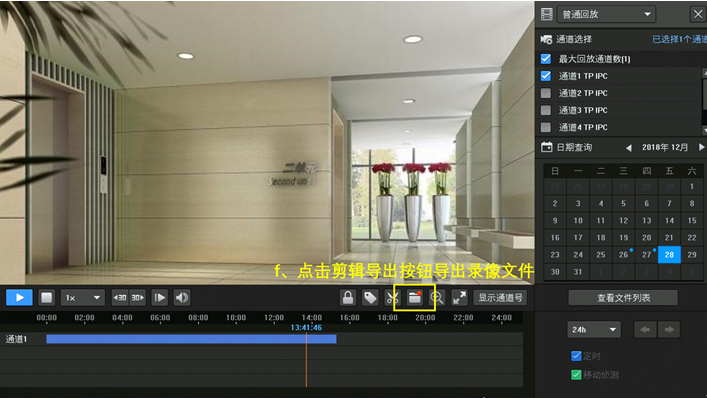Click the 通道1 label on the timeline
707x399 pixels.
click(16, 339)
